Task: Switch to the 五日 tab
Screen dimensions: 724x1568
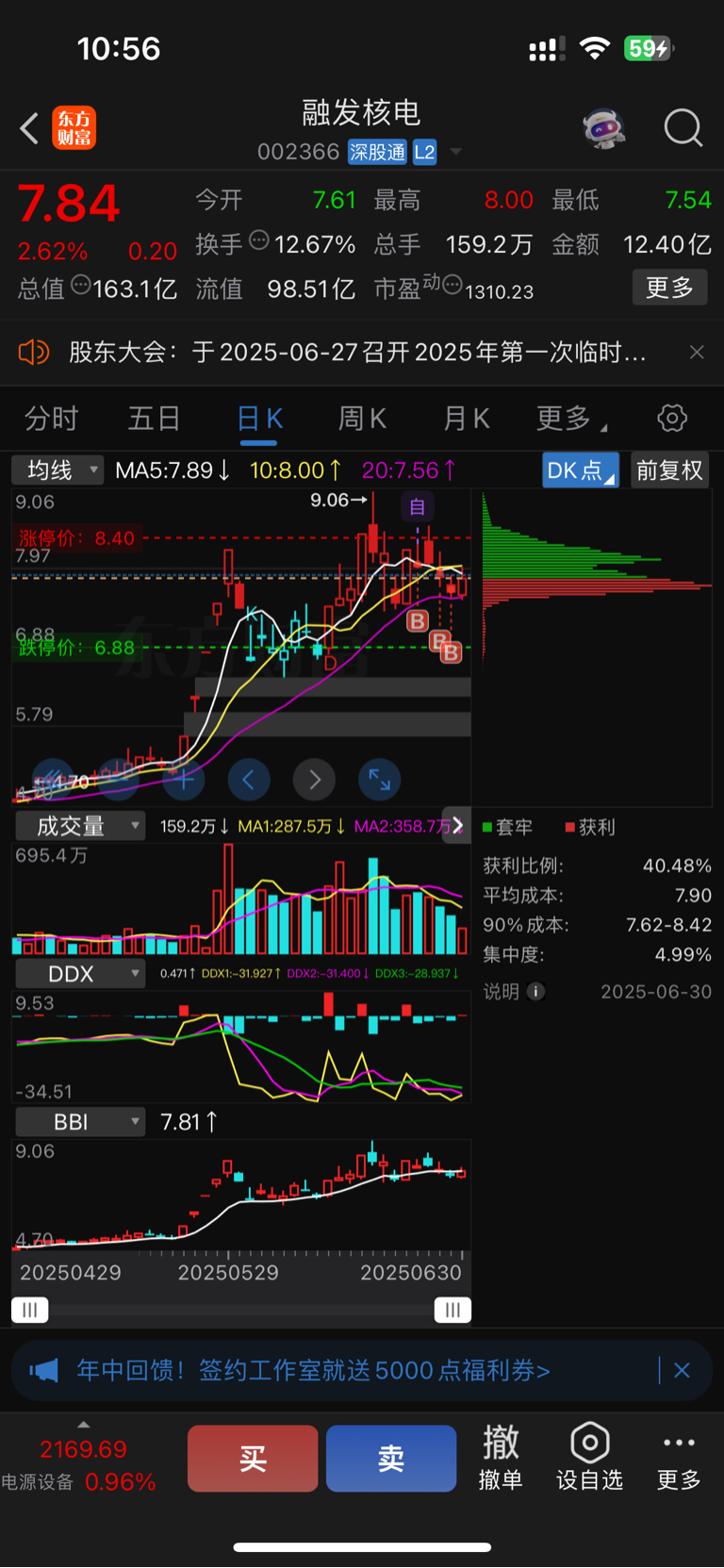Action: tap(154, 419)
